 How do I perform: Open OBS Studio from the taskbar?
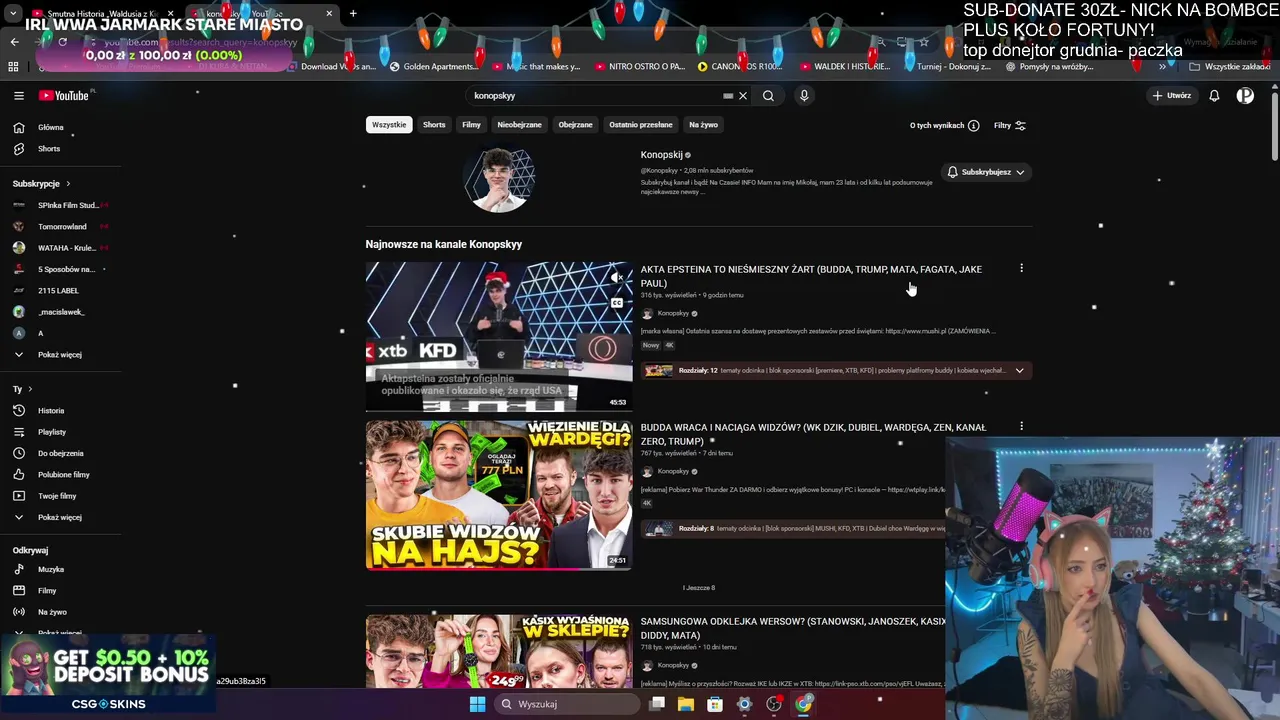(774, 704)
